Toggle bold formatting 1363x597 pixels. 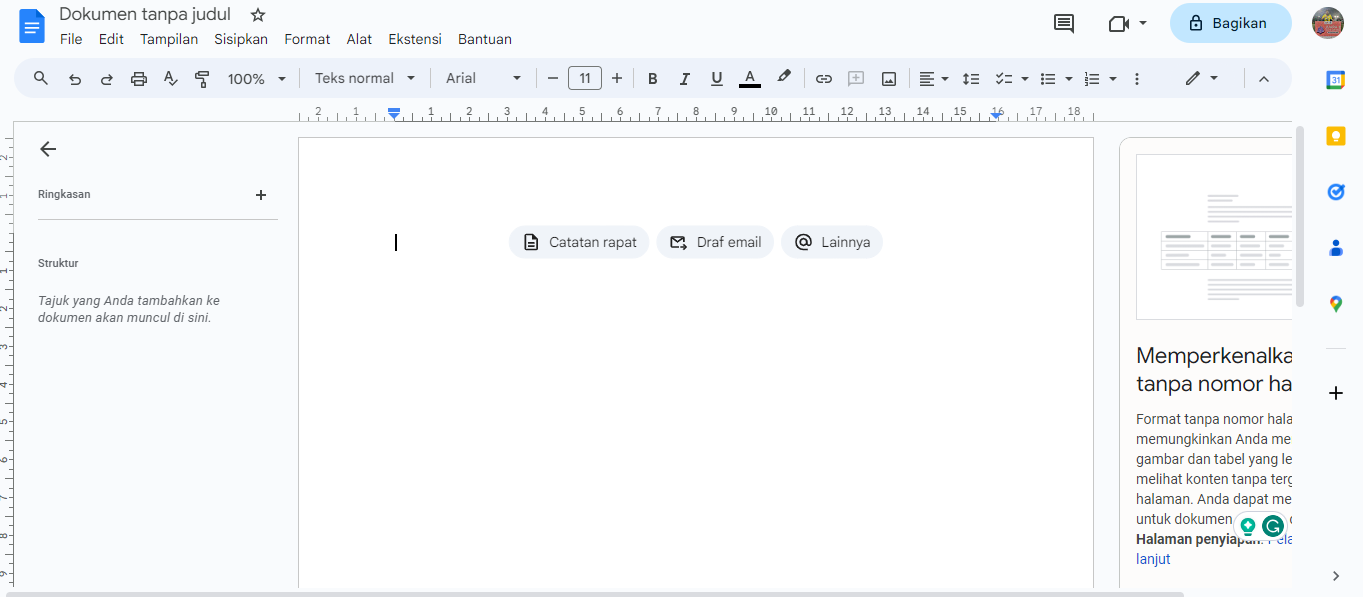point(653,79)
